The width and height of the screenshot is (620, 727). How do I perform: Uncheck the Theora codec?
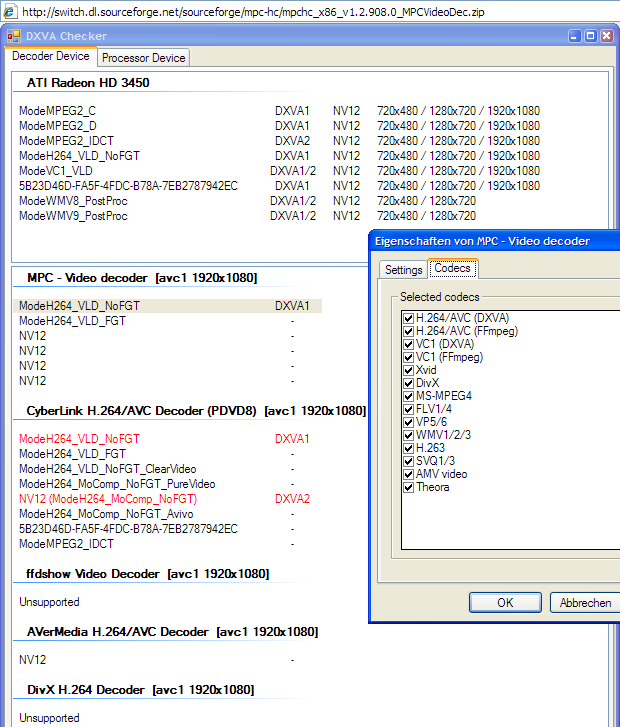click(408, 487)
